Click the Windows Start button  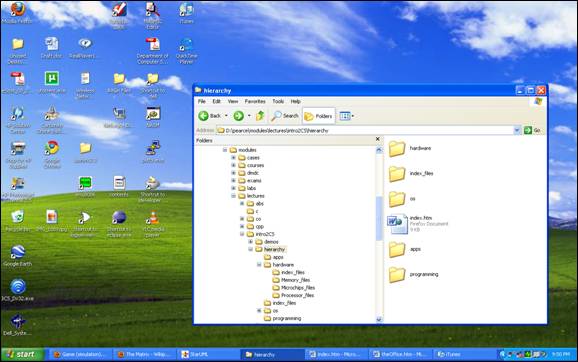click(23, 354)
